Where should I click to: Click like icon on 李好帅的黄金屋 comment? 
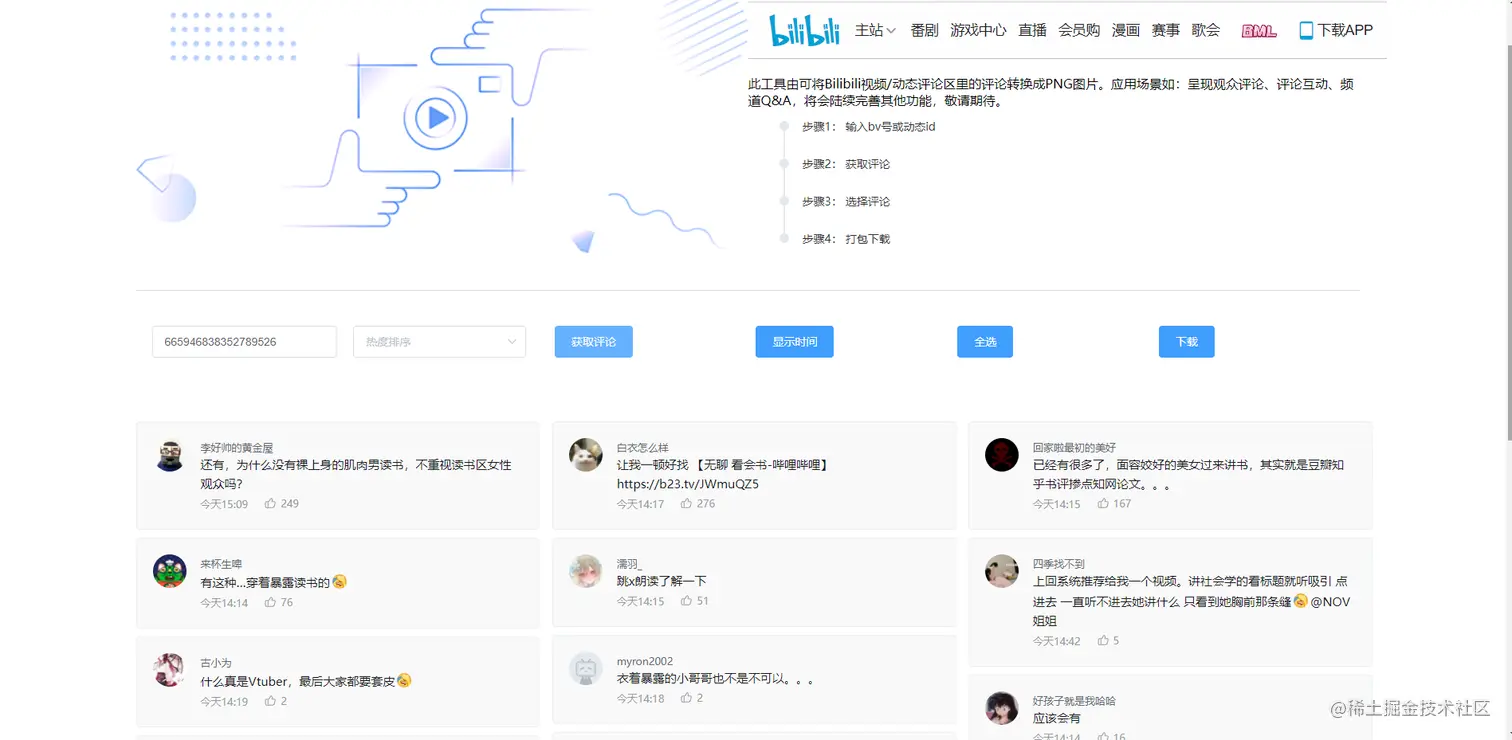(x=270, y=504)
